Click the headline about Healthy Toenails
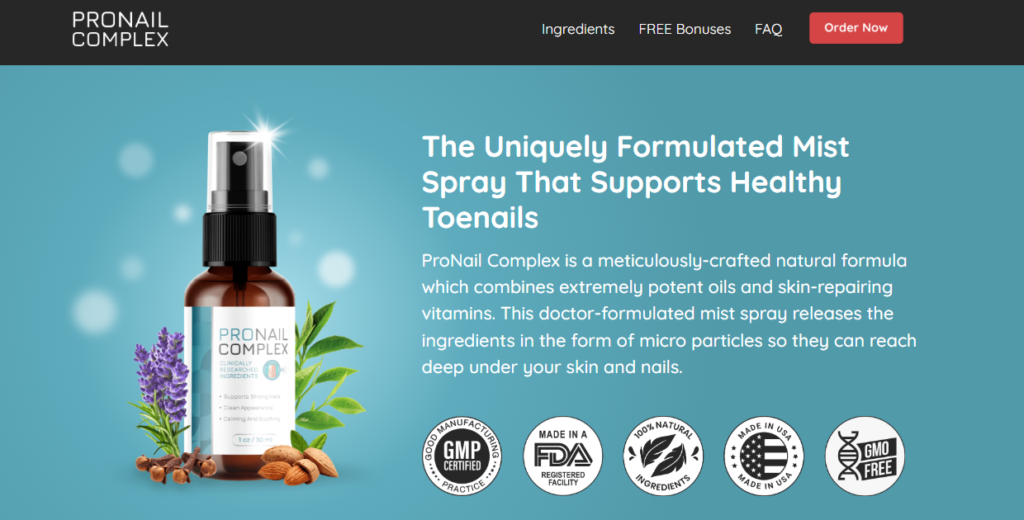The image size is (1024, 520). click(635, 182)
